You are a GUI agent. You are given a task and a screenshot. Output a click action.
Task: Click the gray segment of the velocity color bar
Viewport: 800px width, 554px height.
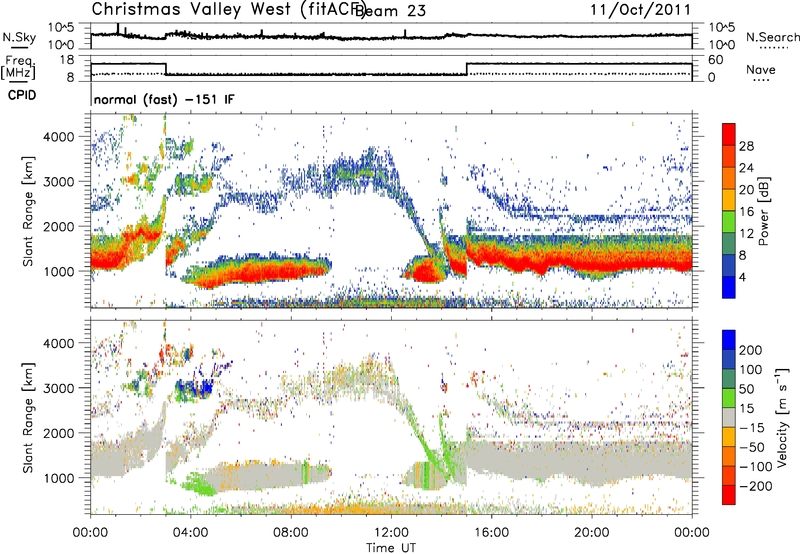729,417
